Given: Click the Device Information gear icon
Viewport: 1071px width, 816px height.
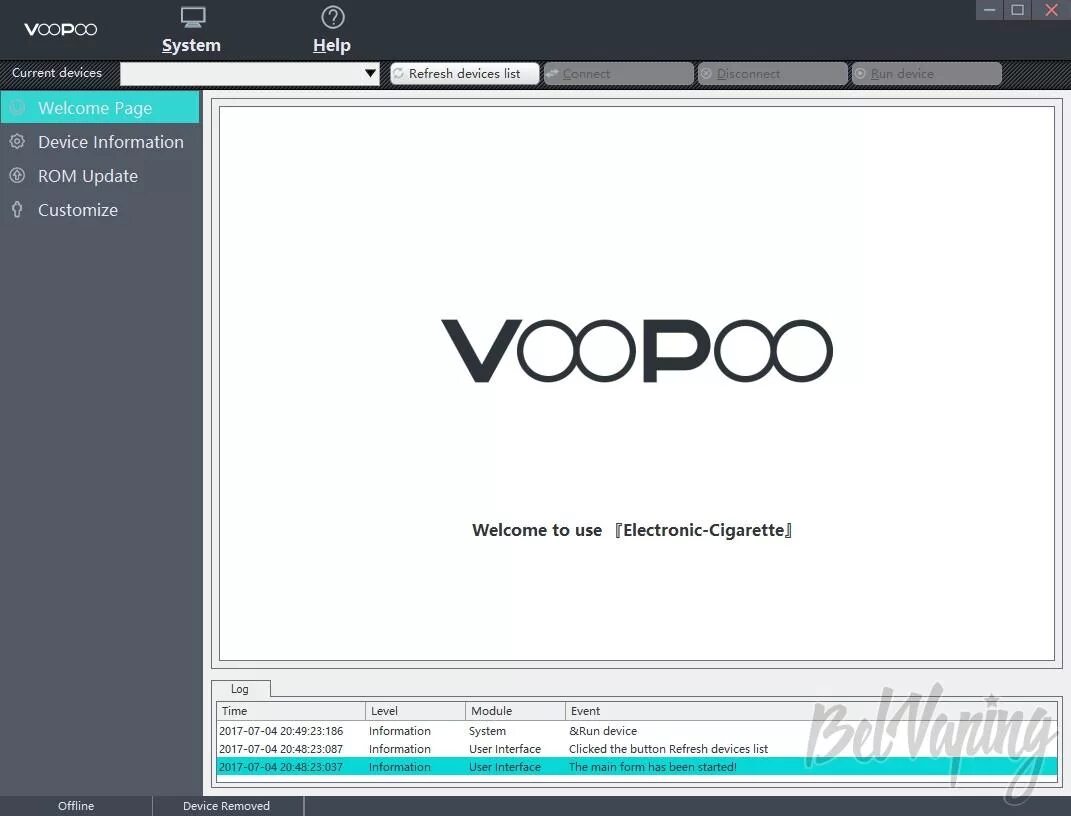Looking at the screenshot, I should coord(18,141).
